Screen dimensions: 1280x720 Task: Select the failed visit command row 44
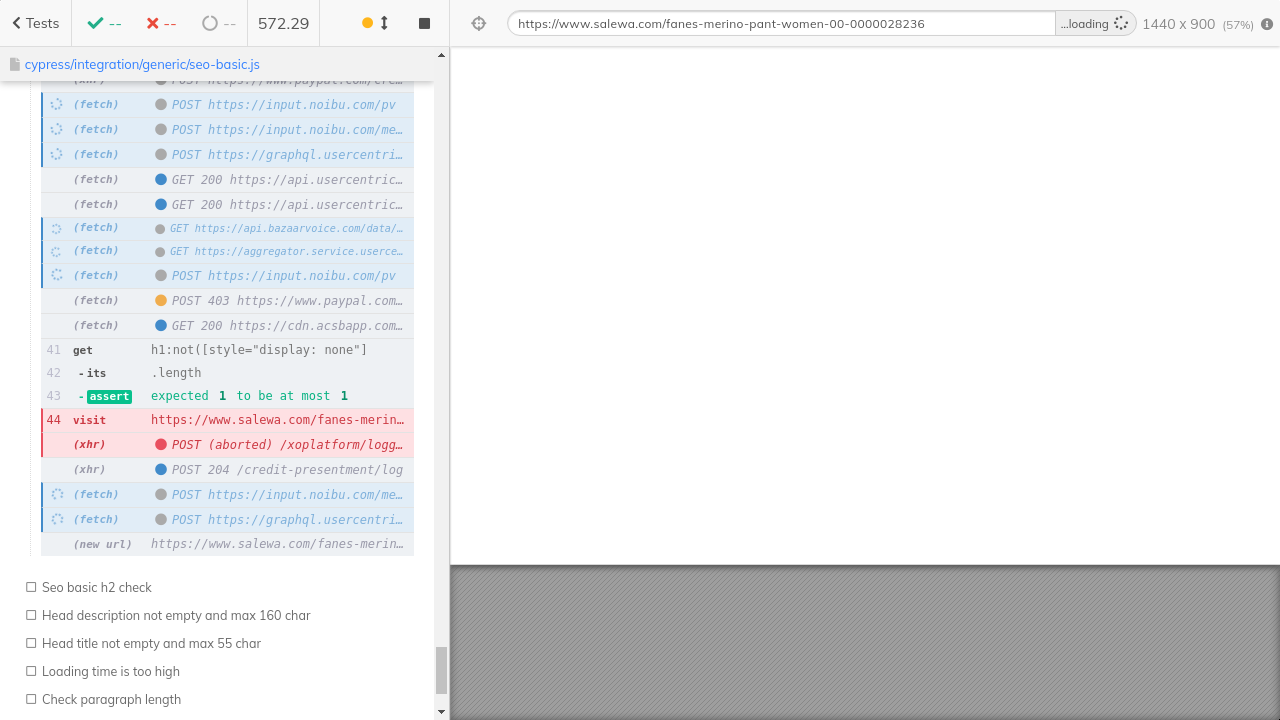click(x=228, y=420)
